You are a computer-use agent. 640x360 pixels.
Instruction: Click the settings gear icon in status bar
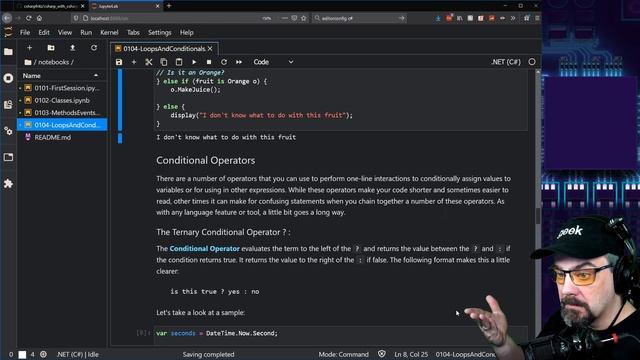point(43,354)
